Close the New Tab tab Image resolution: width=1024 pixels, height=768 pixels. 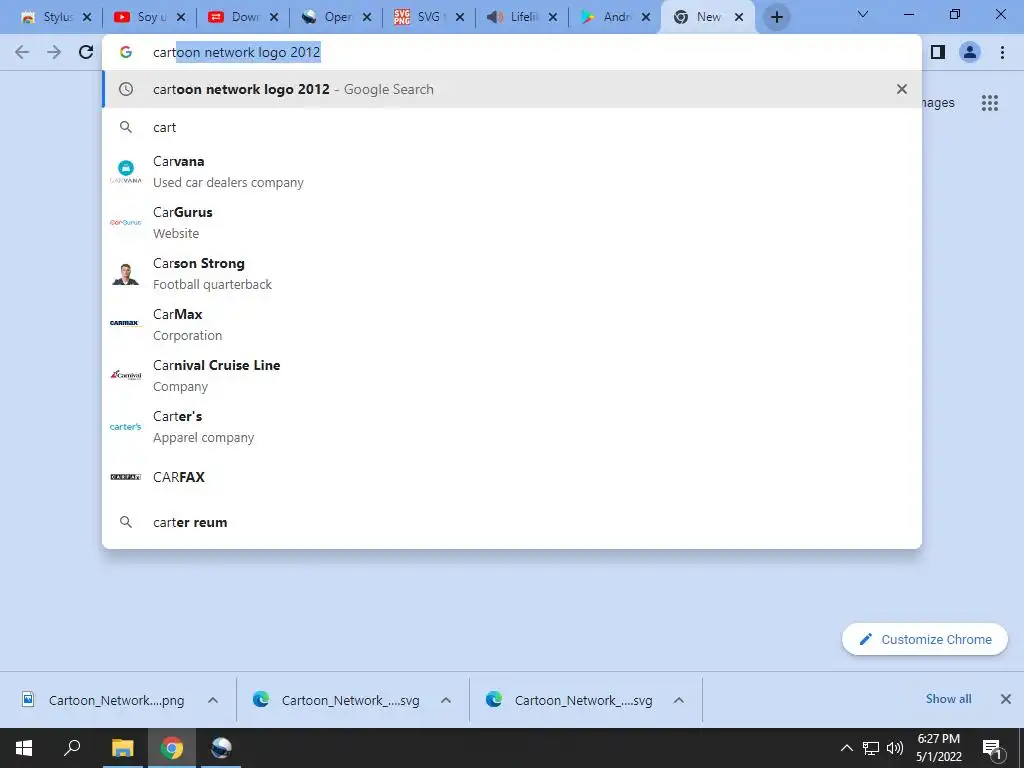coord(739,18)
